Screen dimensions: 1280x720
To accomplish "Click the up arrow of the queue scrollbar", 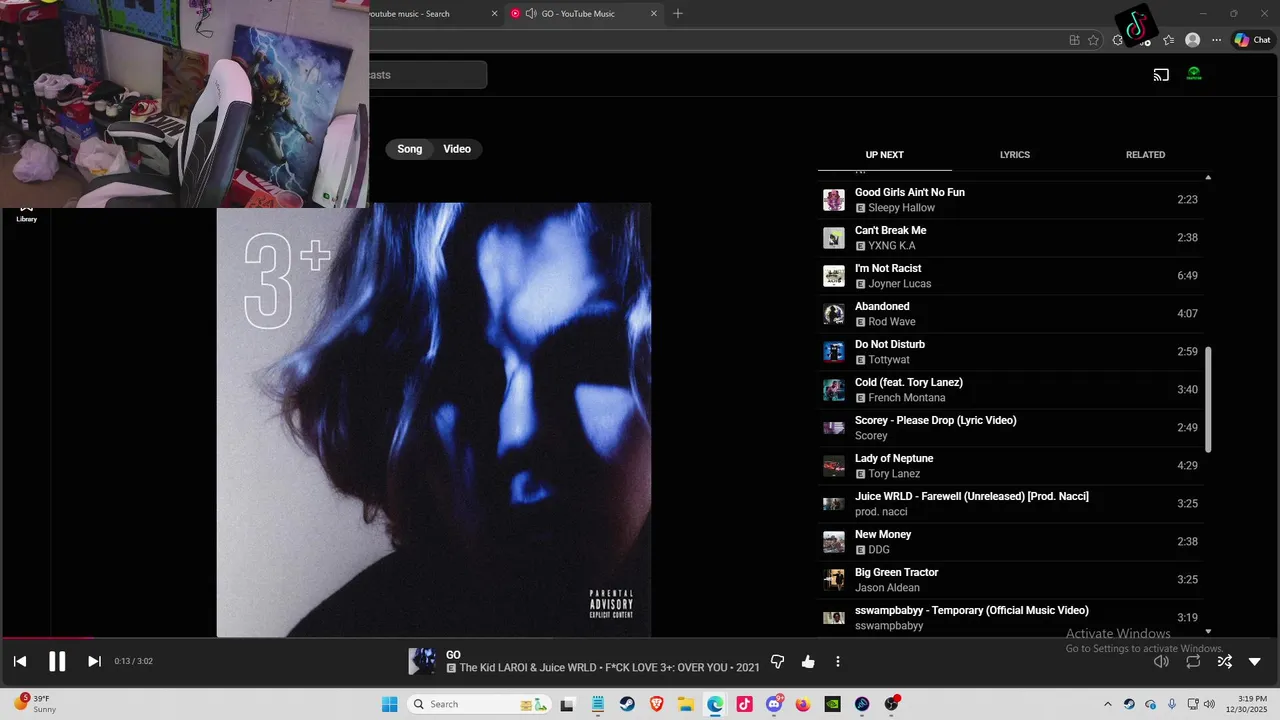I will (x=1208, y=177).
